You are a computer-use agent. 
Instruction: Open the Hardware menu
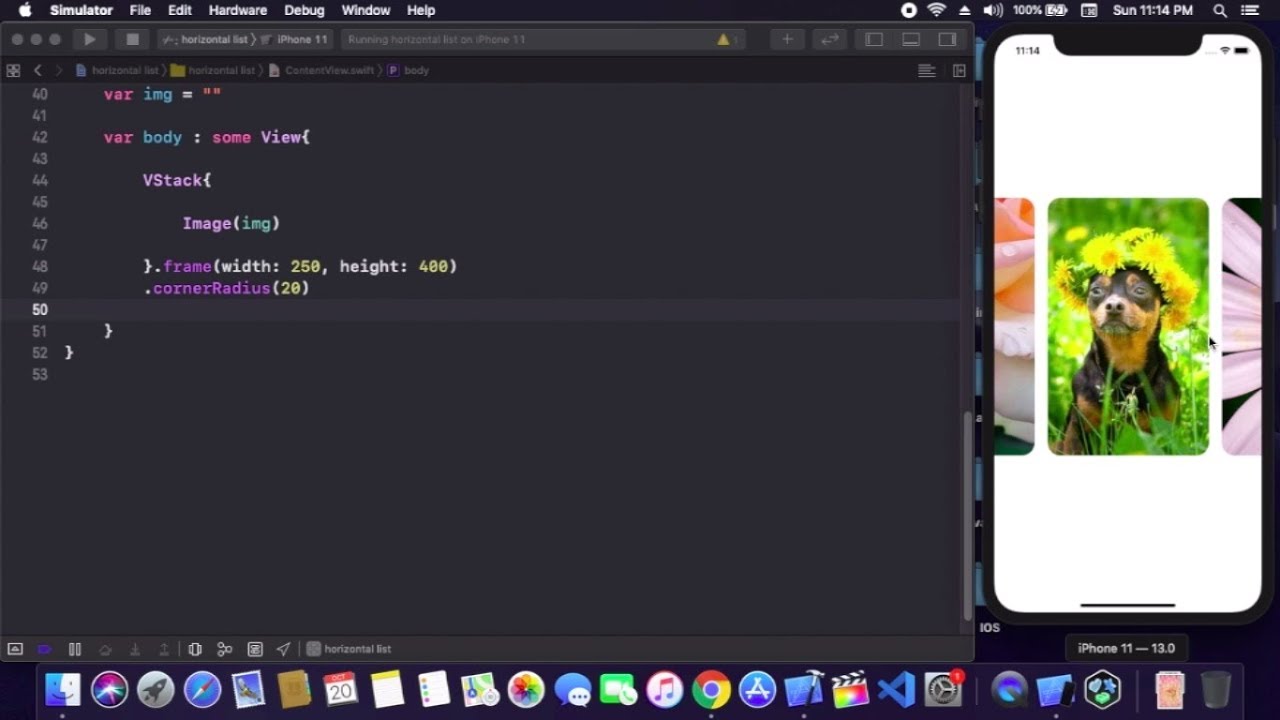[238, 10]
